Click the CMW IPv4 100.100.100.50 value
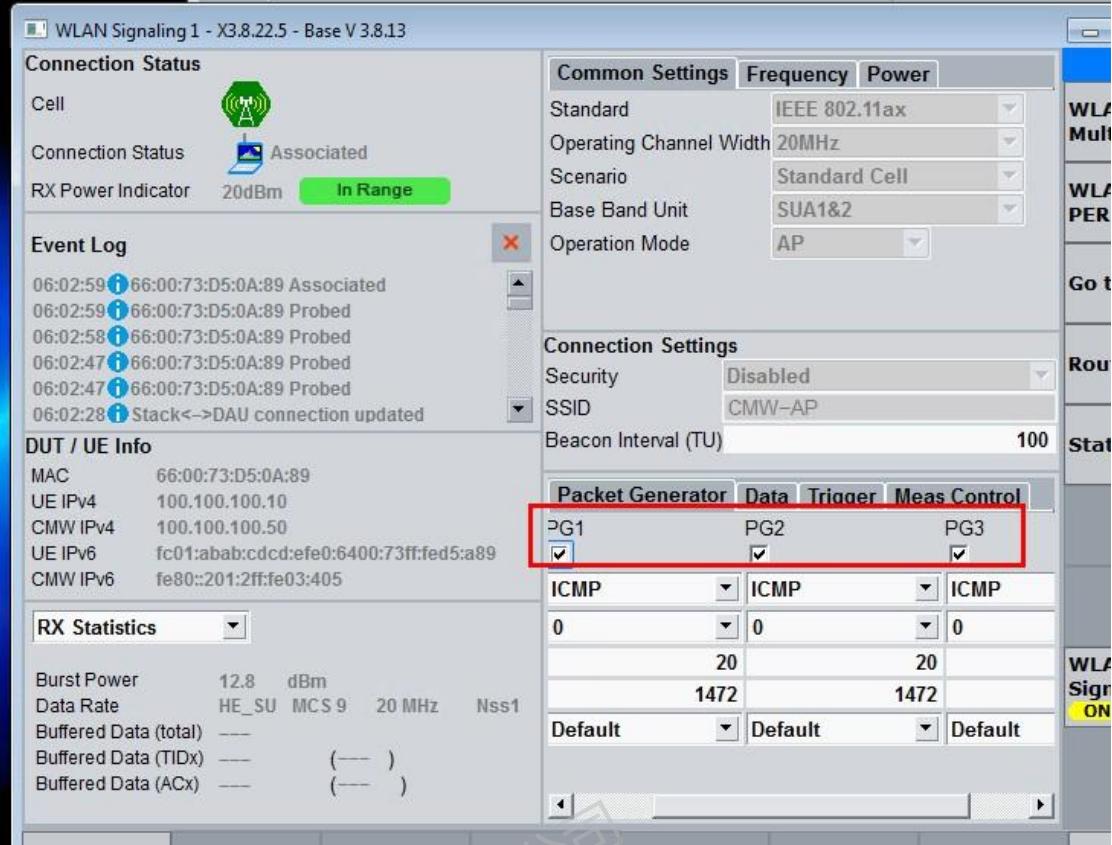 tap(221, 527)
